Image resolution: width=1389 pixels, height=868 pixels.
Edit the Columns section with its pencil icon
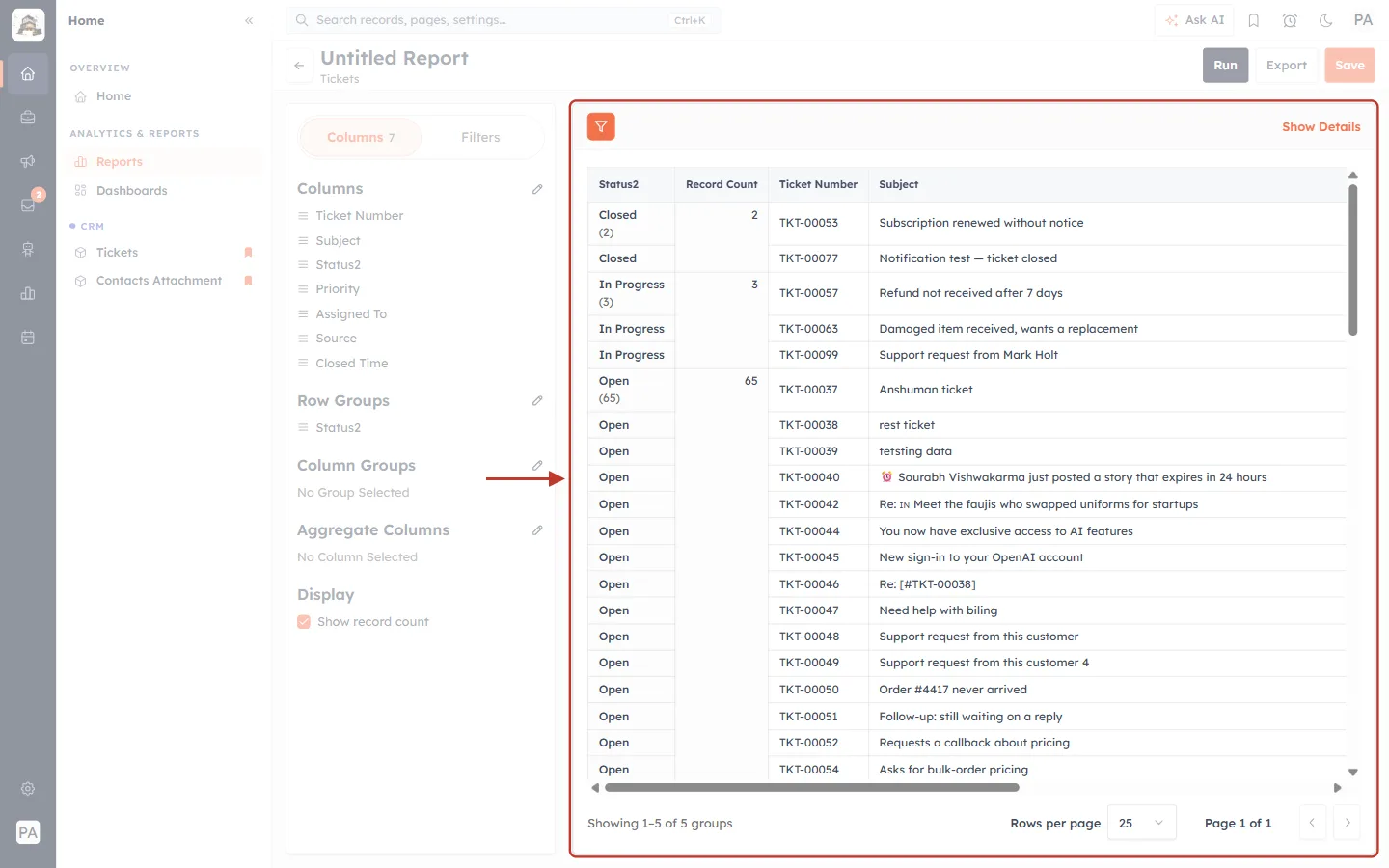[x=537, y=189]
